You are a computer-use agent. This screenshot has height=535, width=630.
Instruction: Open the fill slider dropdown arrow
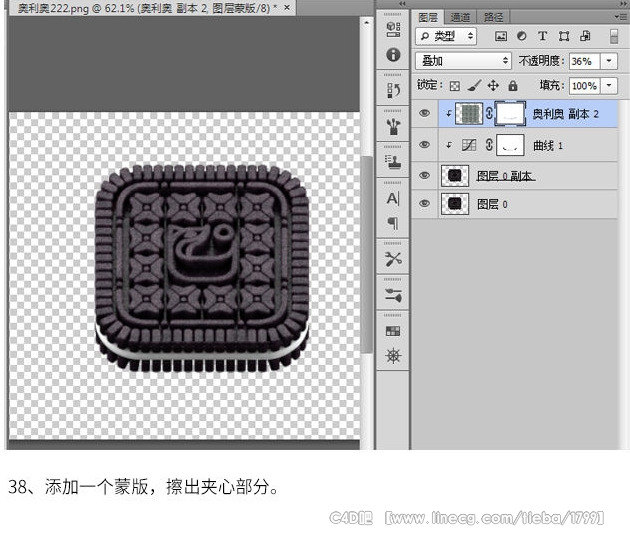click(x=609, y=86)
